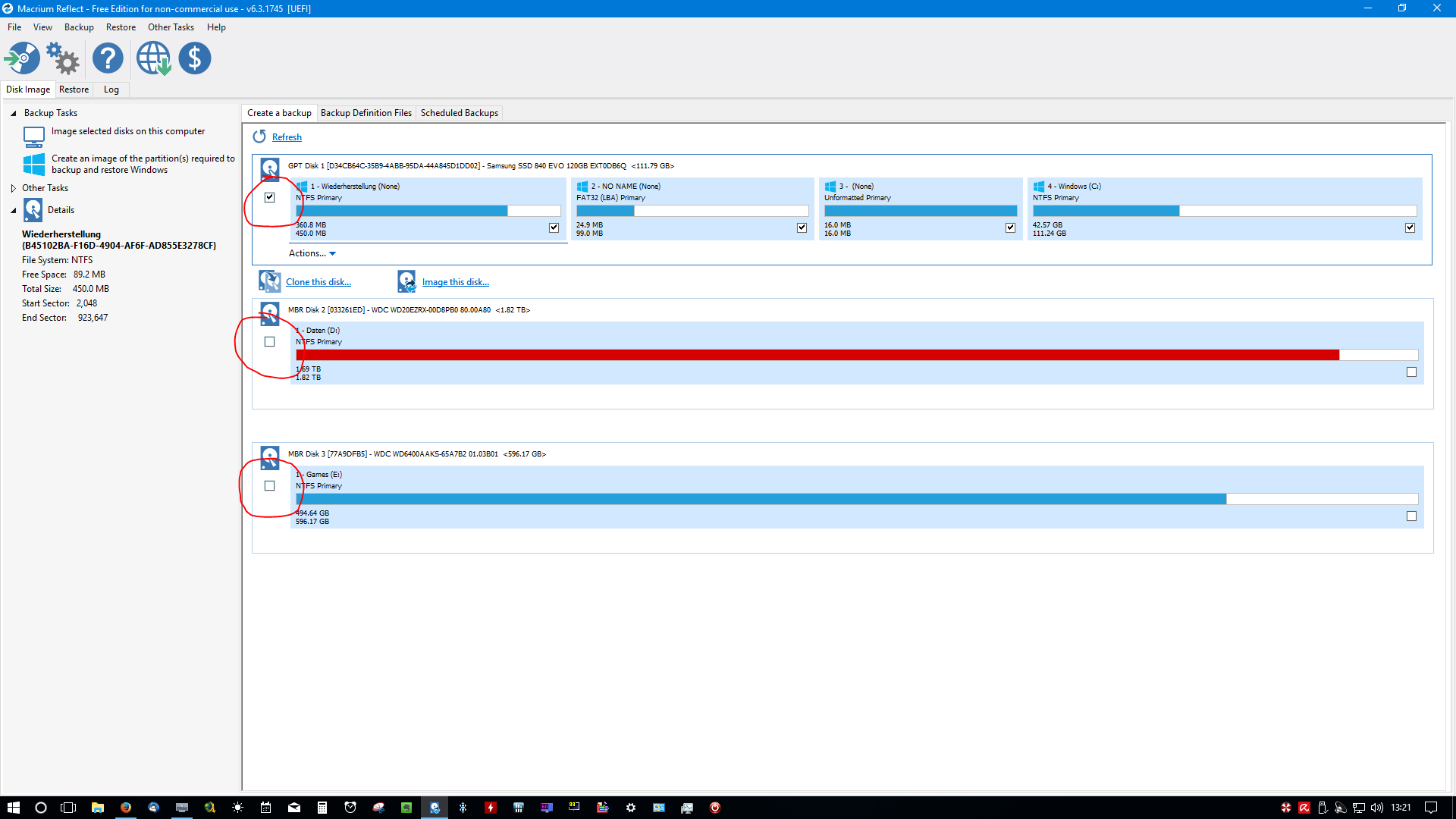Click the globe download updates icon
This screenshot has height=819, width=1456.
click(153, 58)
